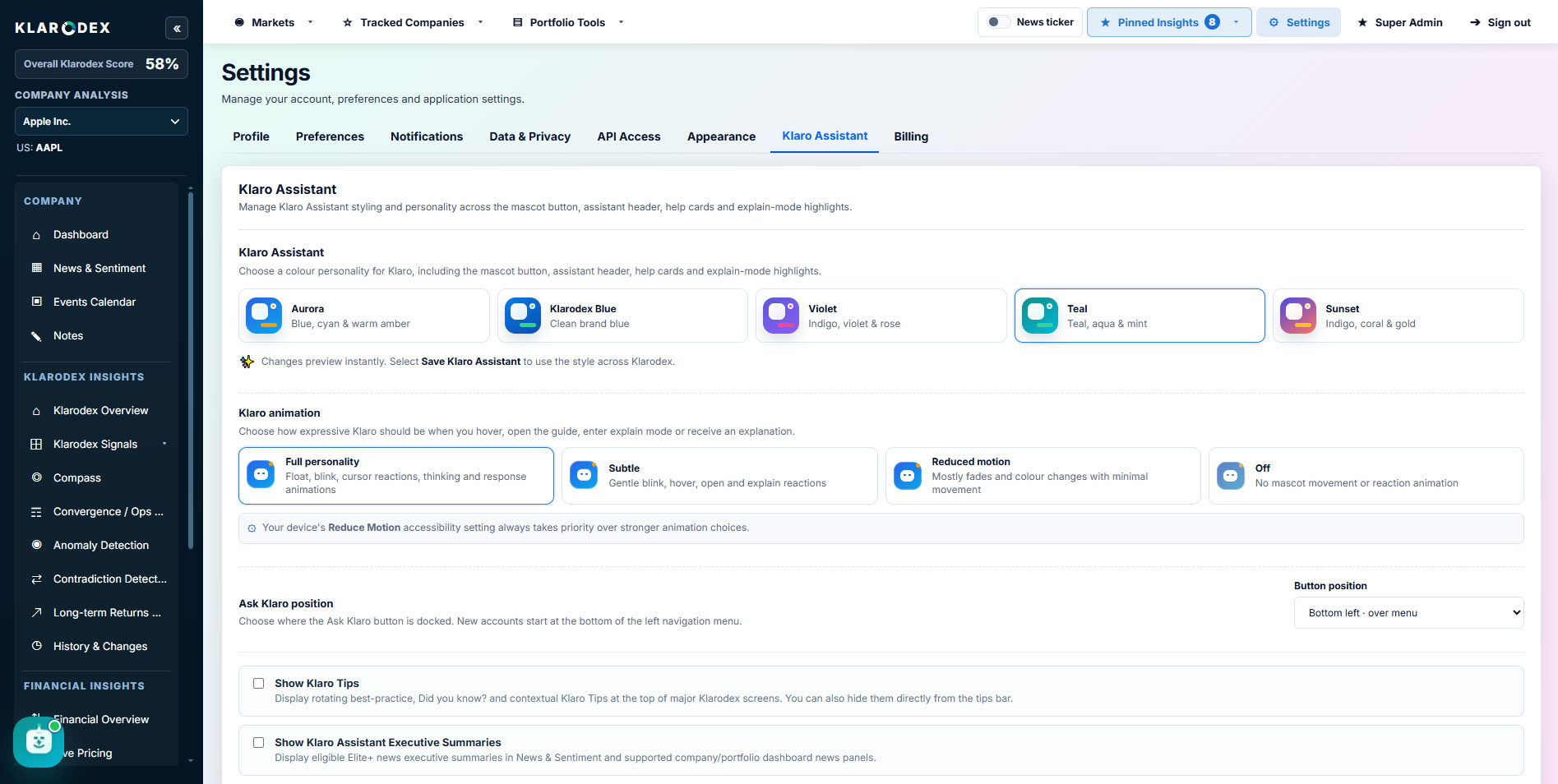Click the Klarodex Overview icon
Image resolution: width=1558 pixels, height=784 pixels.
pos(36,411)
